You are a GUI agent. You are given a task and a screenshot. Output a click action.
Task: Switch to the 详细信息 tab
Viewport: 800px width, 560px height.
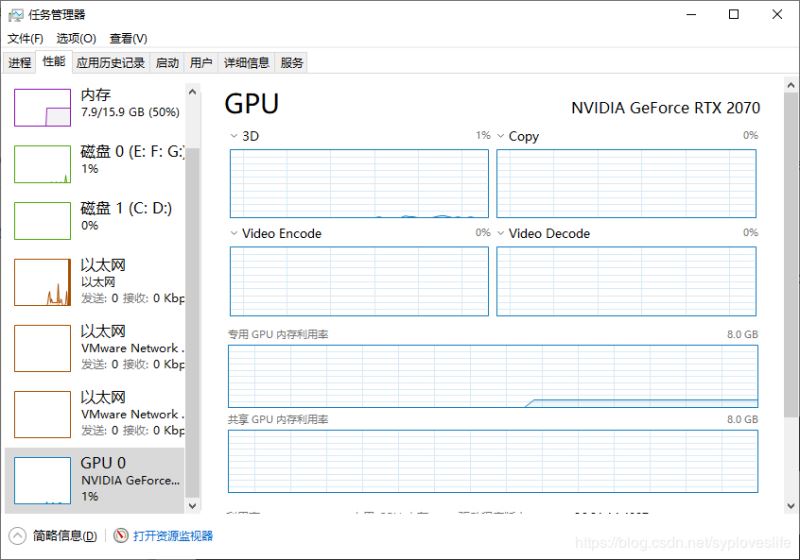(246, 62)
